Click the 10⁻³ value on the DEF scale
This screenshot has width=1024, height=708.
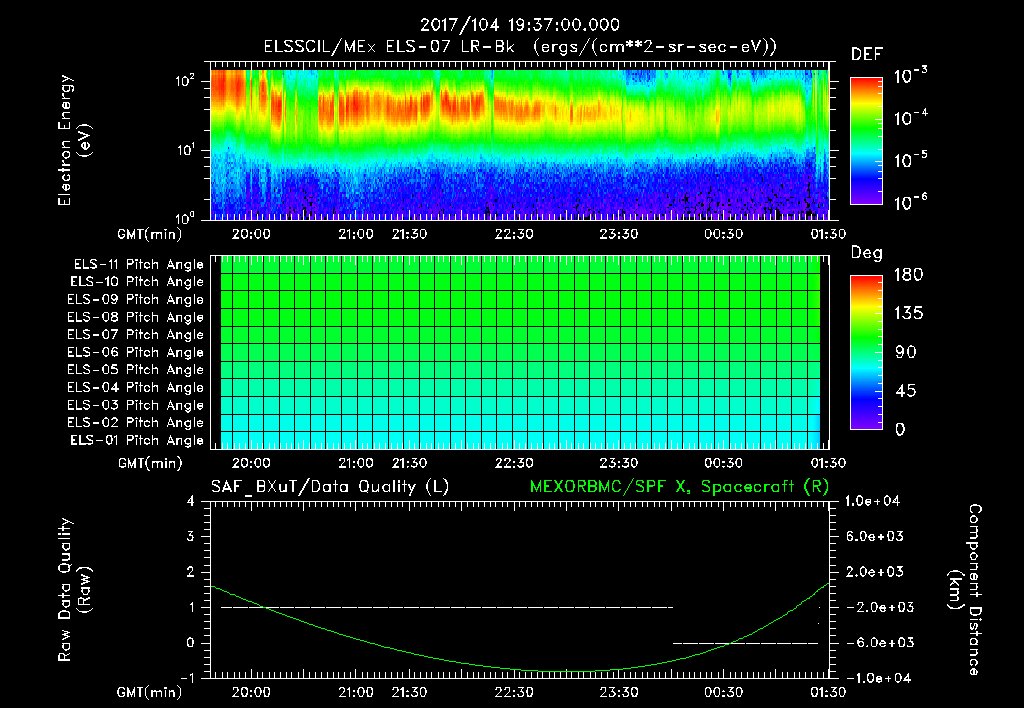[x=910, y=75]
